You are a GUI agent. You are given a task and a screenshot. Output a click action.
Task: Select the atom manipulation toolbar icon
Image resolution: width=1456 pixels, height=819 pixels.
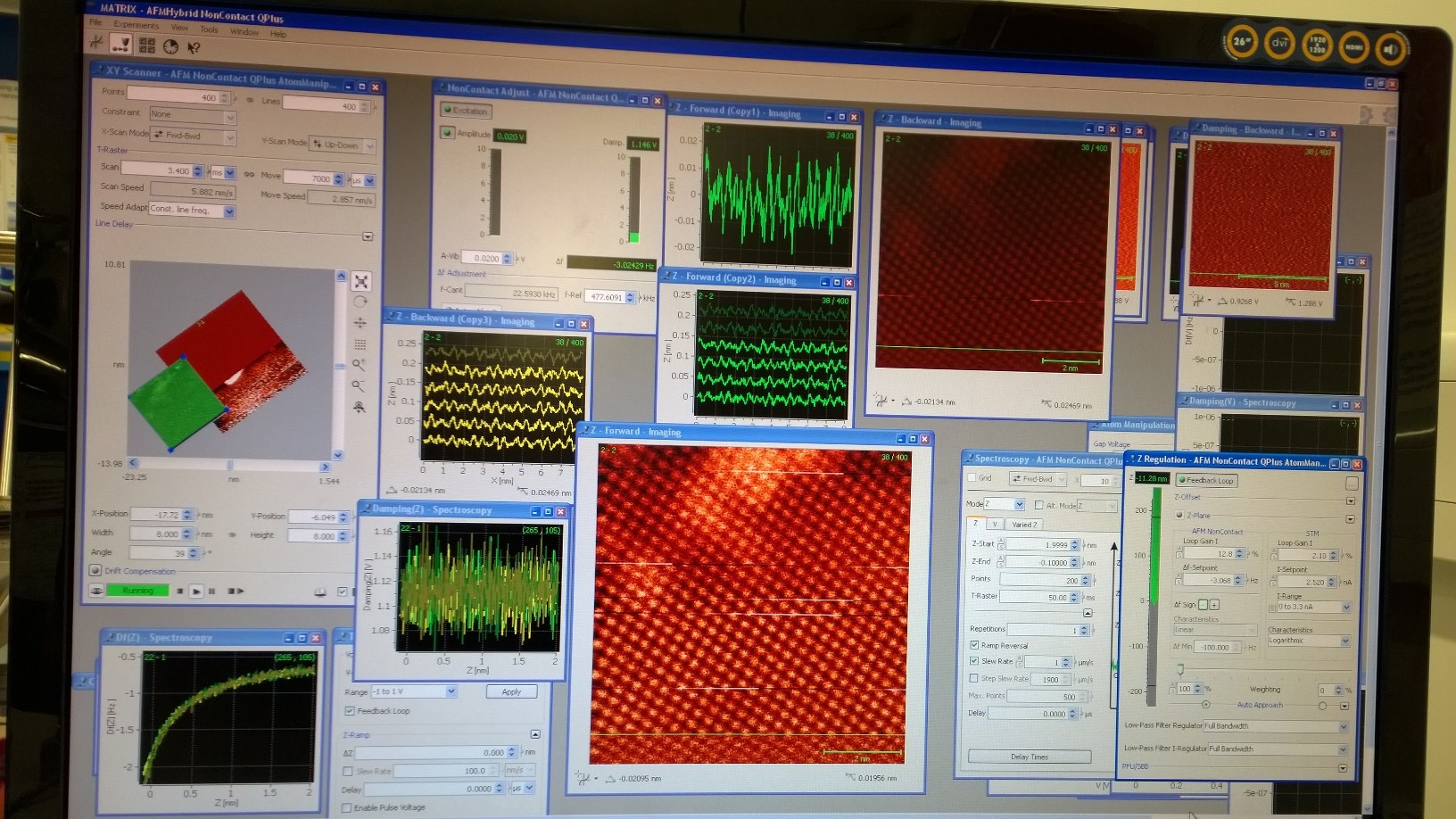tap(122, 43)
